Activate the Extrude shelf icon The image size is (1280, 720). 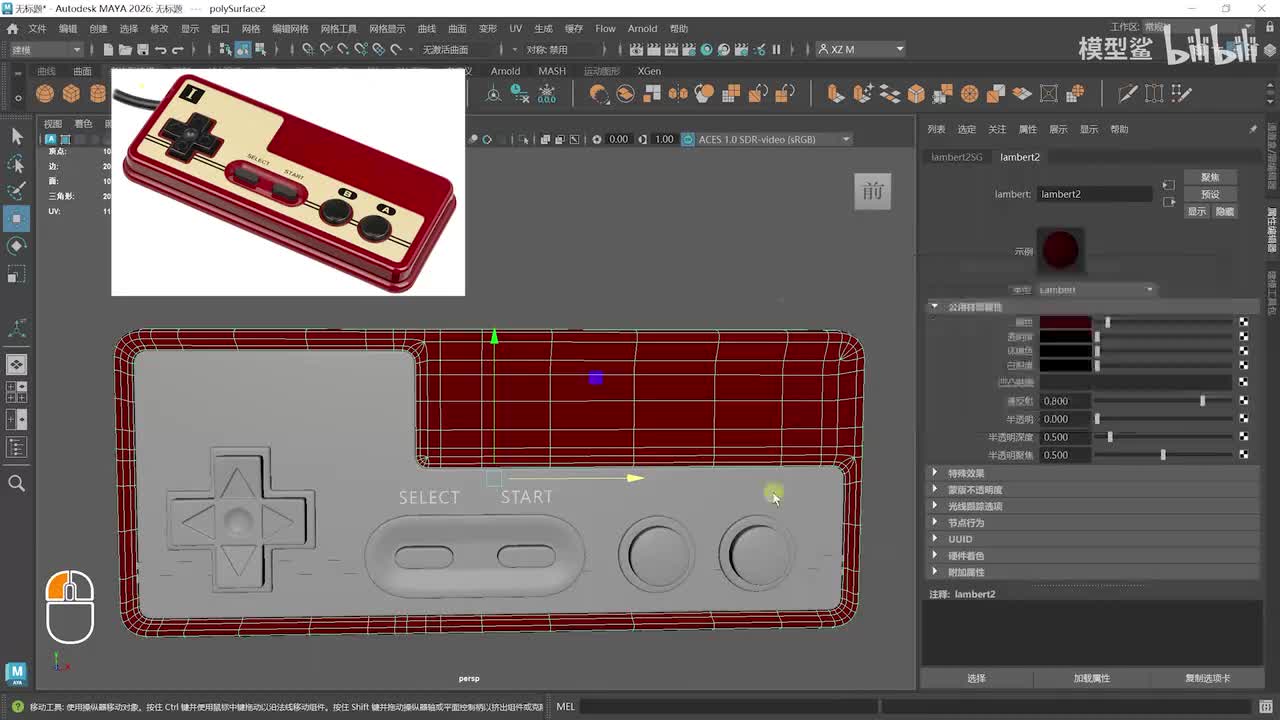[x=837, y=93]
